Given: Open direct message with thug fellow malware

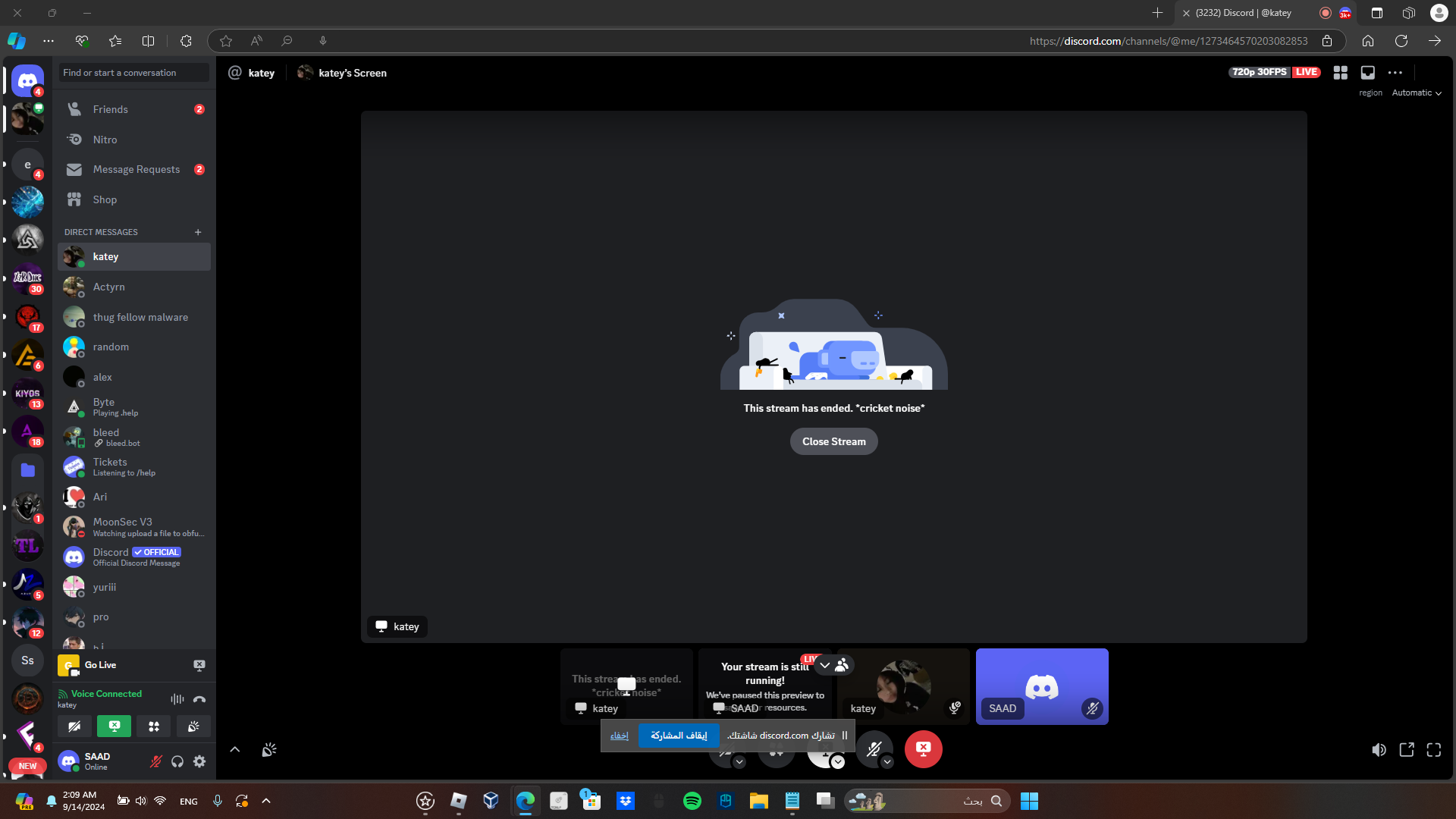Looking at the screenshot, I should coord(134,317).
